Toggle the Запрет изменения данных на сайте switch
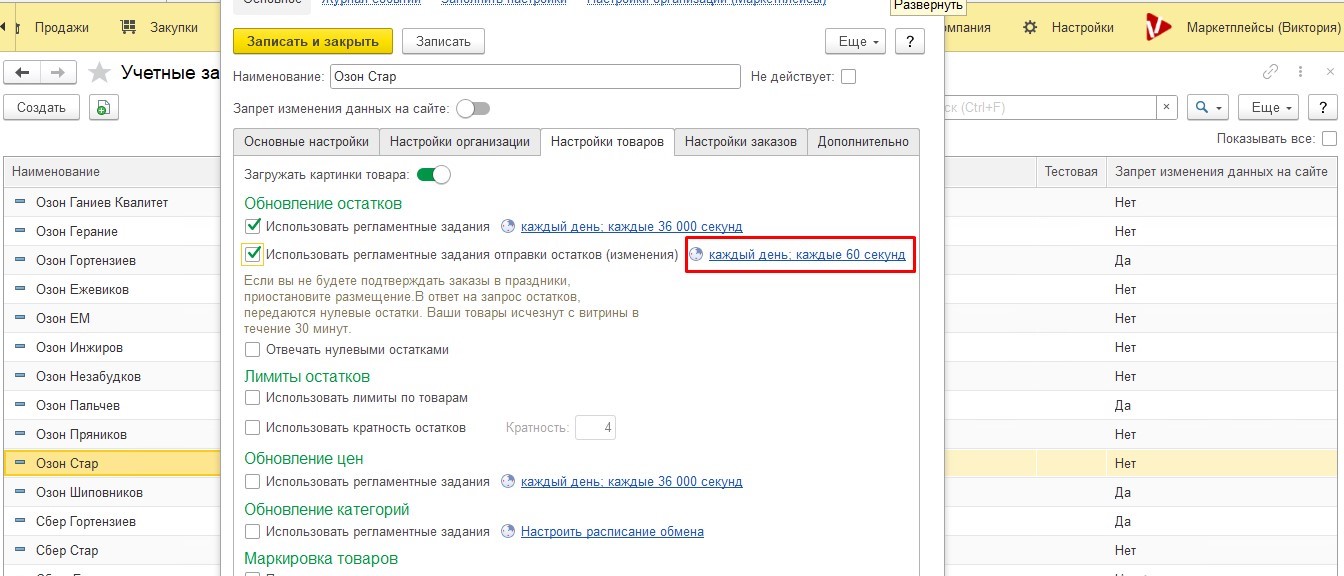The image size is (1344, 576). coord(473,108)
